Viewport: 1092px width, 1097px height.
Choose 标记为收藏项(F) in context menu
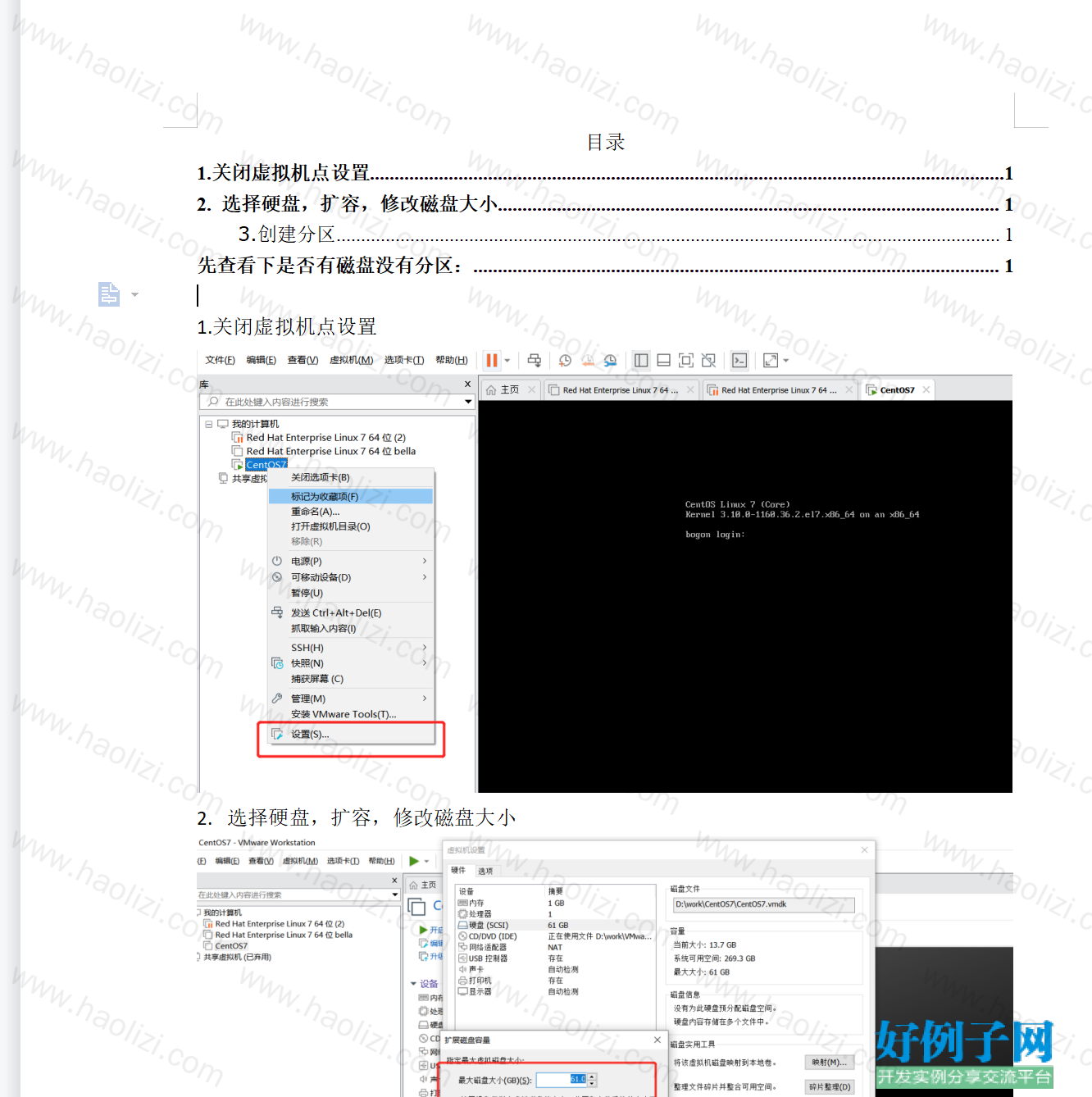351,496
